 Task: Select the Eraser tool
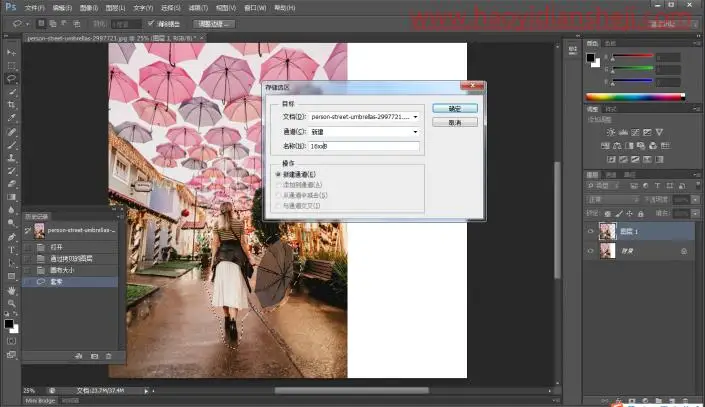click(11, 184)
